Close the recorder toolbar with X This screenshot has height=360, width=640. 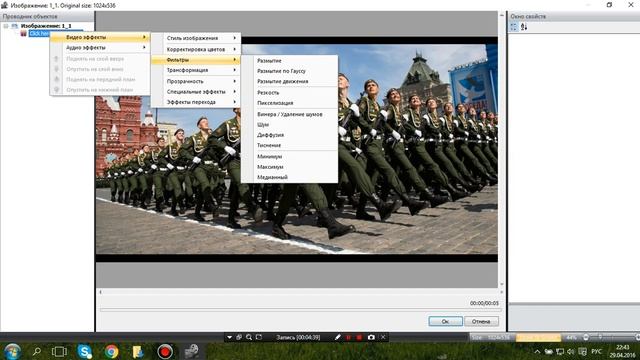383,337
